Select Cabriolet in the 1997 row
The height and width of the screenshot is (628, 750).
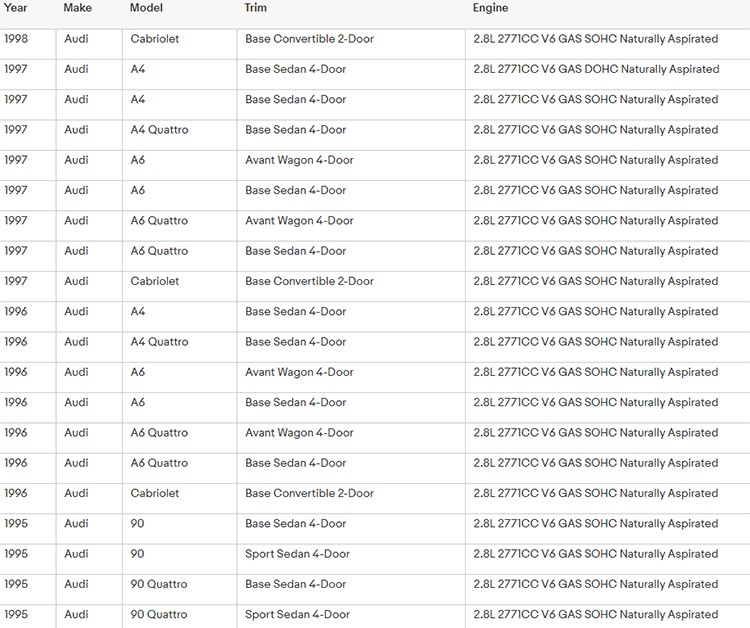[154, 281]
